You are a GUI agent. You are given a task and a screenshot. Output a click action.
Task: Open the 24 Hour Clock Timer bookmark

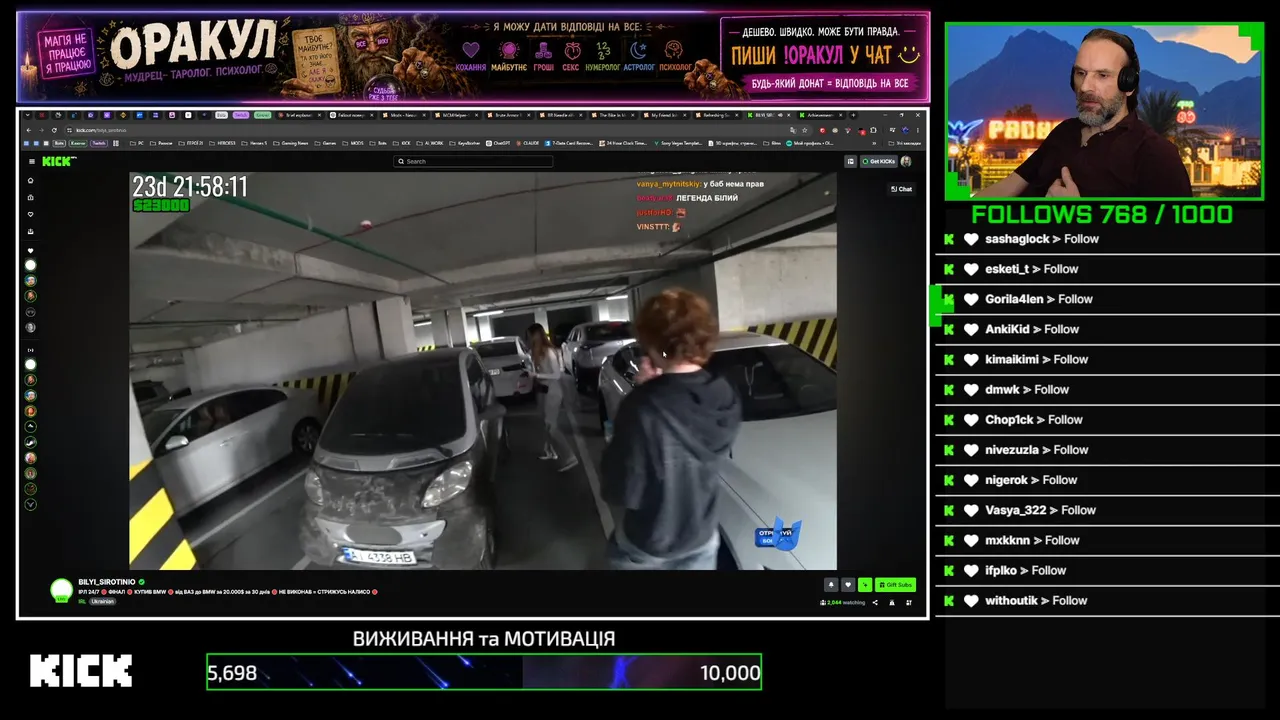624,143
